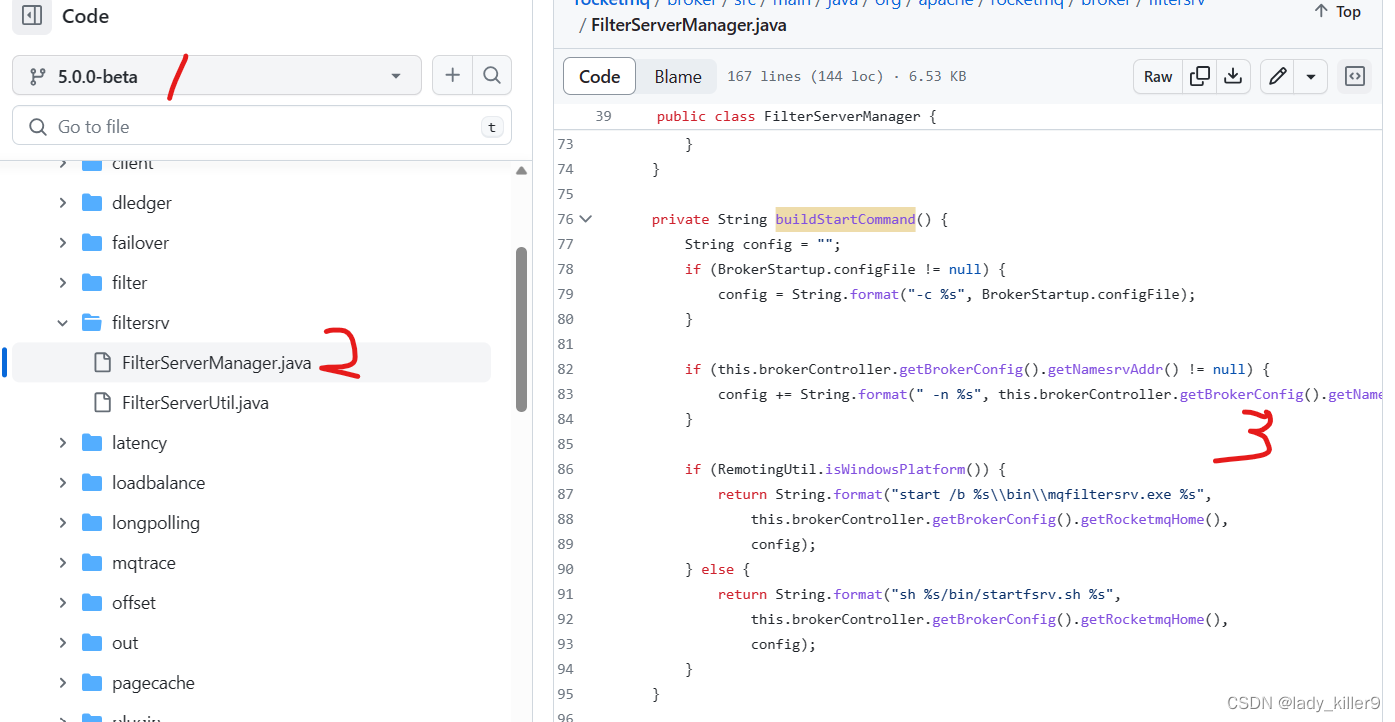Viewport: 1395px width, 722px height.
Task: Expand the dledger folder chevron
Action: 62,203
